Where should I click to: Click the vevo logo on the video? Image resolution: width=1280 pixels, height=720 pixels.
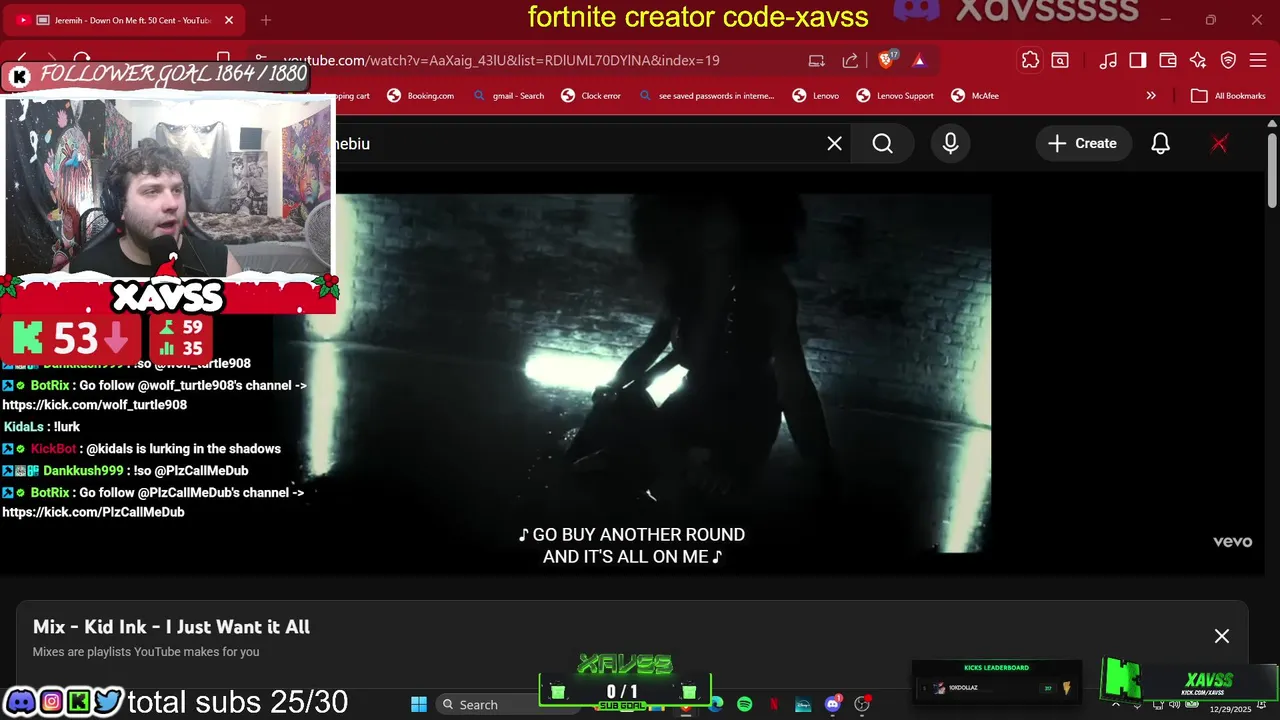(1232, 541)
